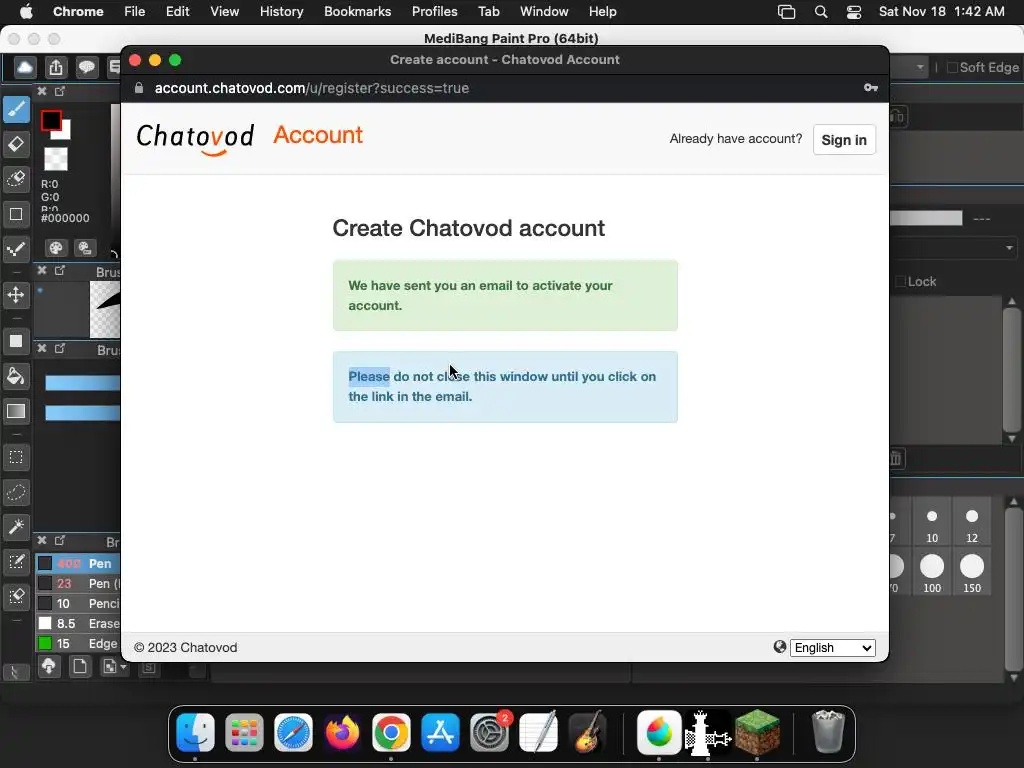Image resolution: width=1024 pixels, height=768 pixels.
Task: Click the trash icon in layer panel
Action: coord(895,458)
